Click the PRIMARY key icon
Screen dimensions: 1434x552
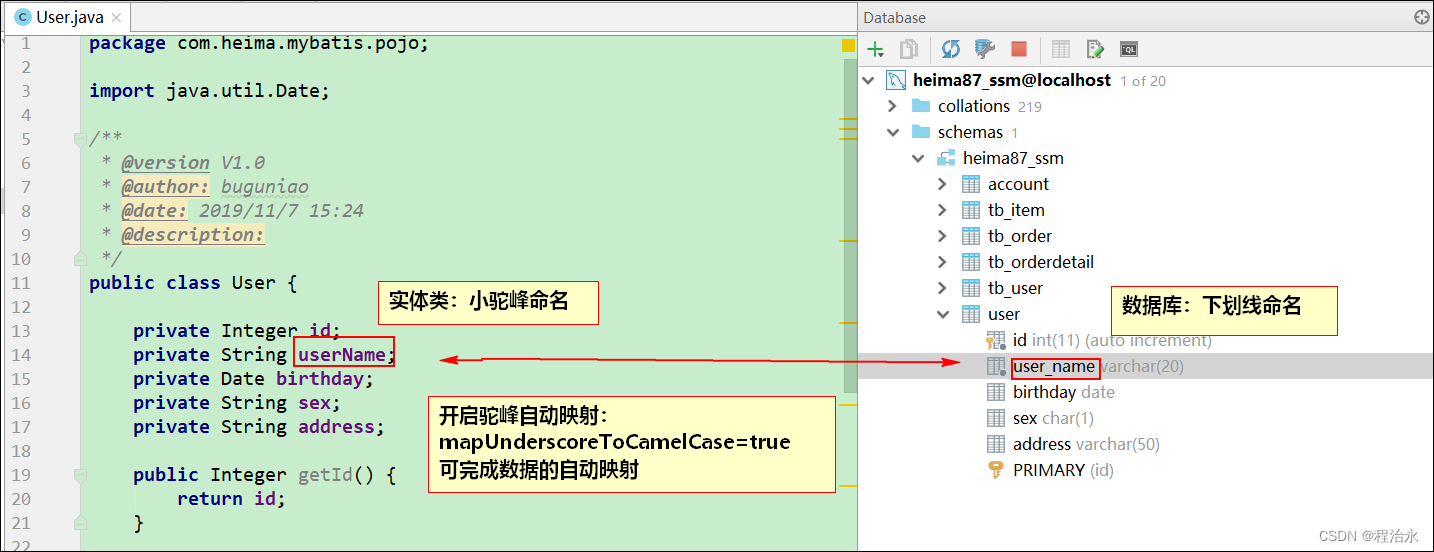996,470
